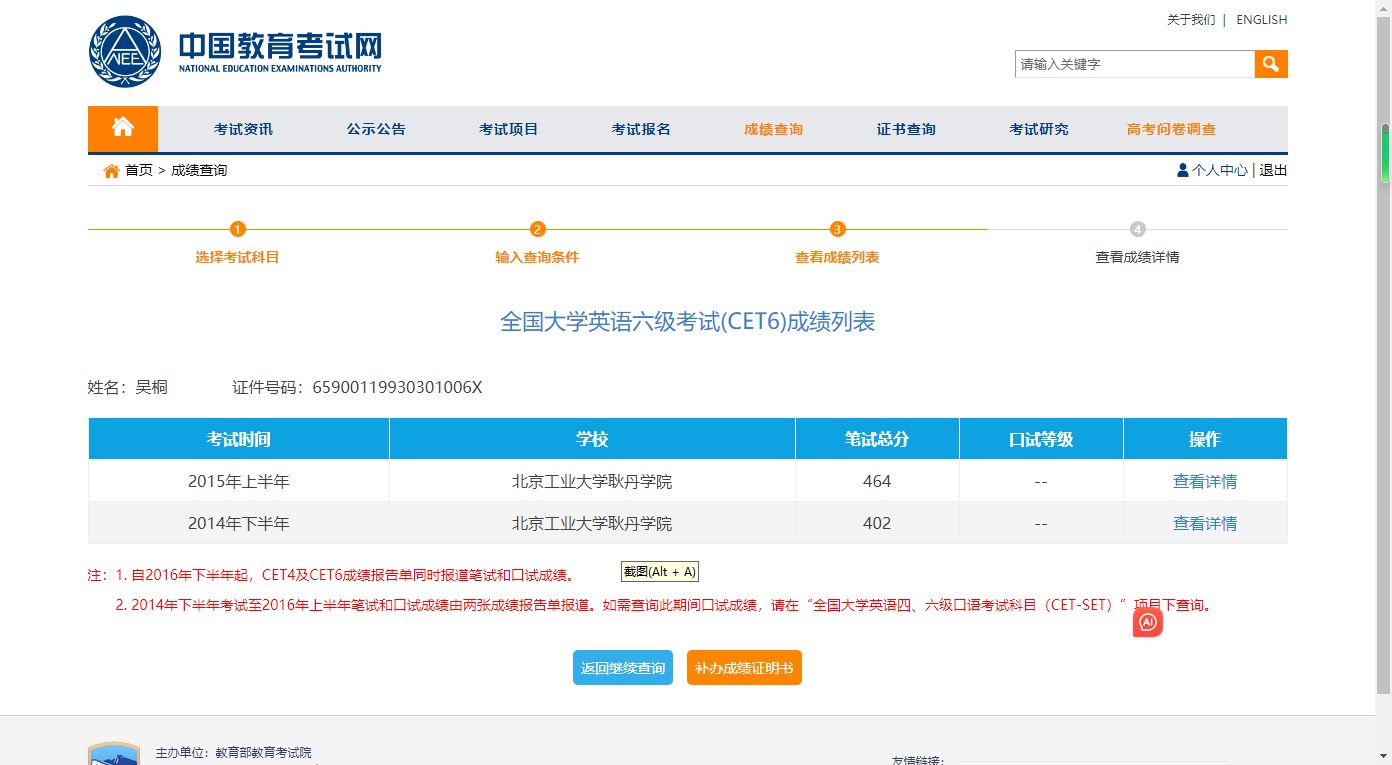Screen dimensions: 1392x765
Task: Open the 考试资讯 menu
Action: [x=243, y=129]
